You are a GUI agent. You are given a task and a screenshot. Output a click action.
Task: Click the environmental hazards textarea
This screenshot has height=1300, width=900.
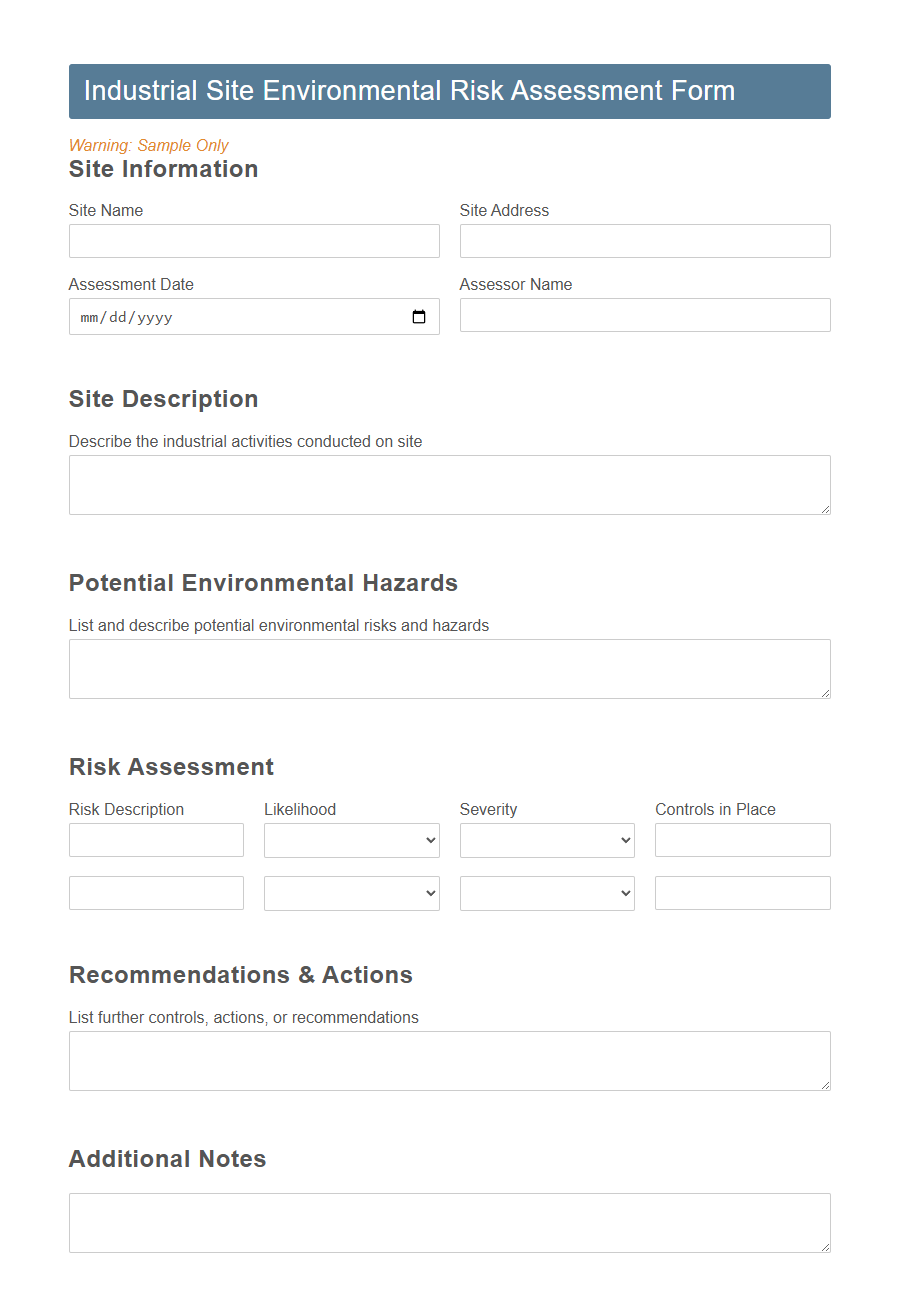[449, 668]
